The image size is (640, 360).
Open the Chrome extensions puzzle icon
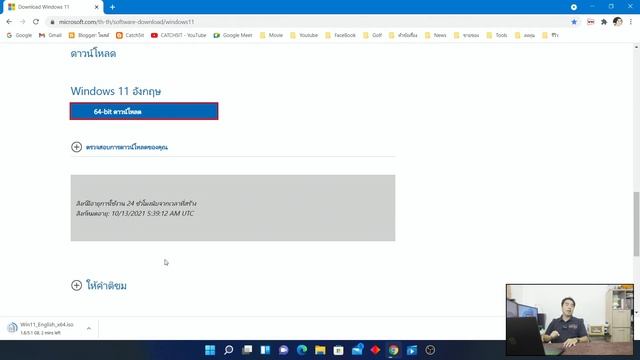point(604,22)
